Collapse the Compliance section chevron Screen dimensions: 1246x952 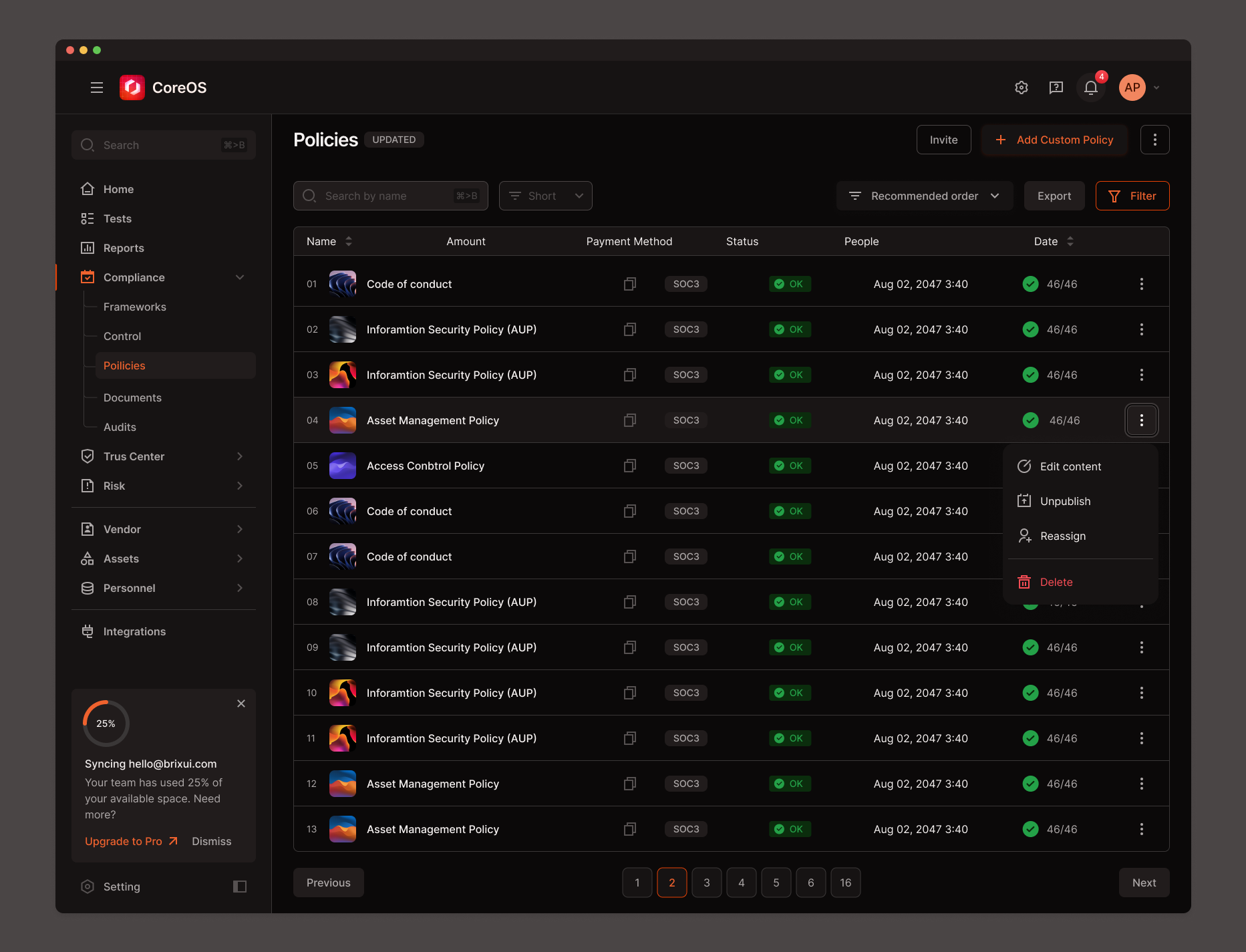240,277
